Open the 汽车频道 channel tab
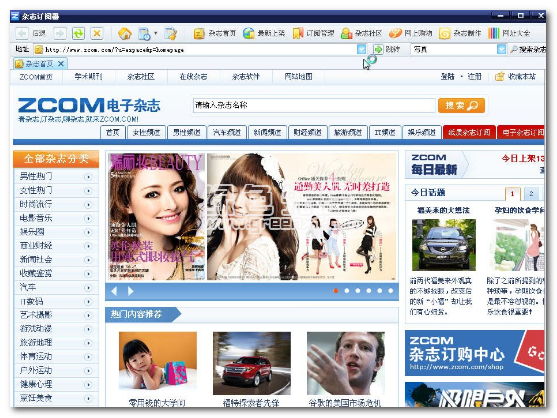The width and height of the screenshot is (557, 418). point(227,132)
